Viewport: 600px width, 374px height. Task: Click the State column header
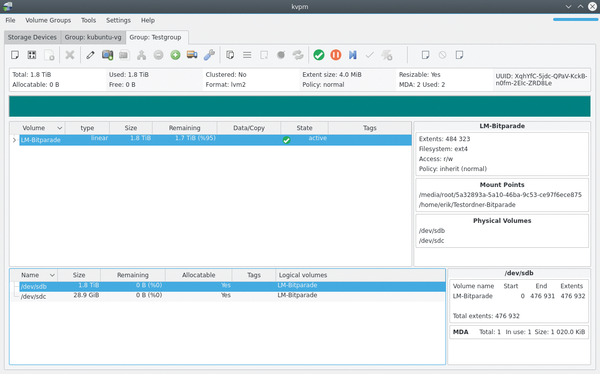tap(304, 128)
